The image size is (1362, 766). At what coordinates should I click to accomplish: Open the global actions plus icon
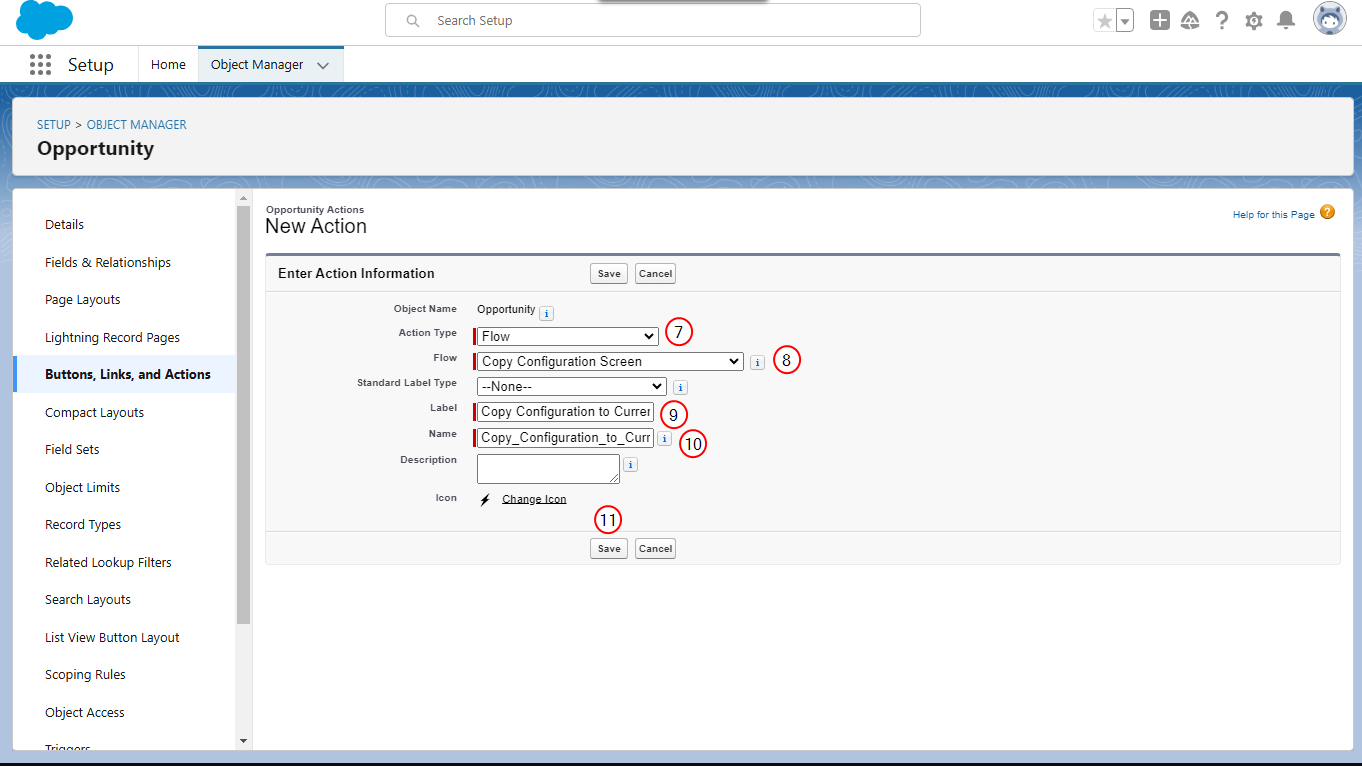pos(1160,20)
